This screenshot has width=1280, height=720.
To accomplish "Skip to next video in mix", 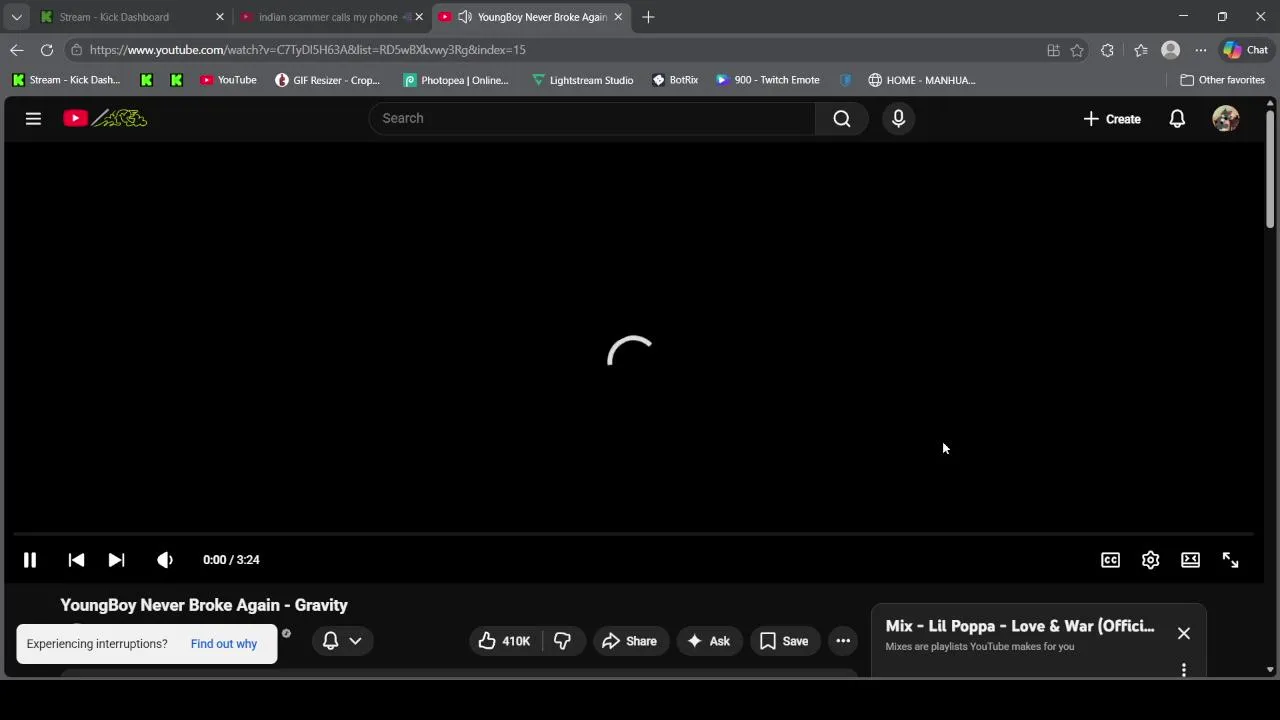I will click(x=116, y=560).
